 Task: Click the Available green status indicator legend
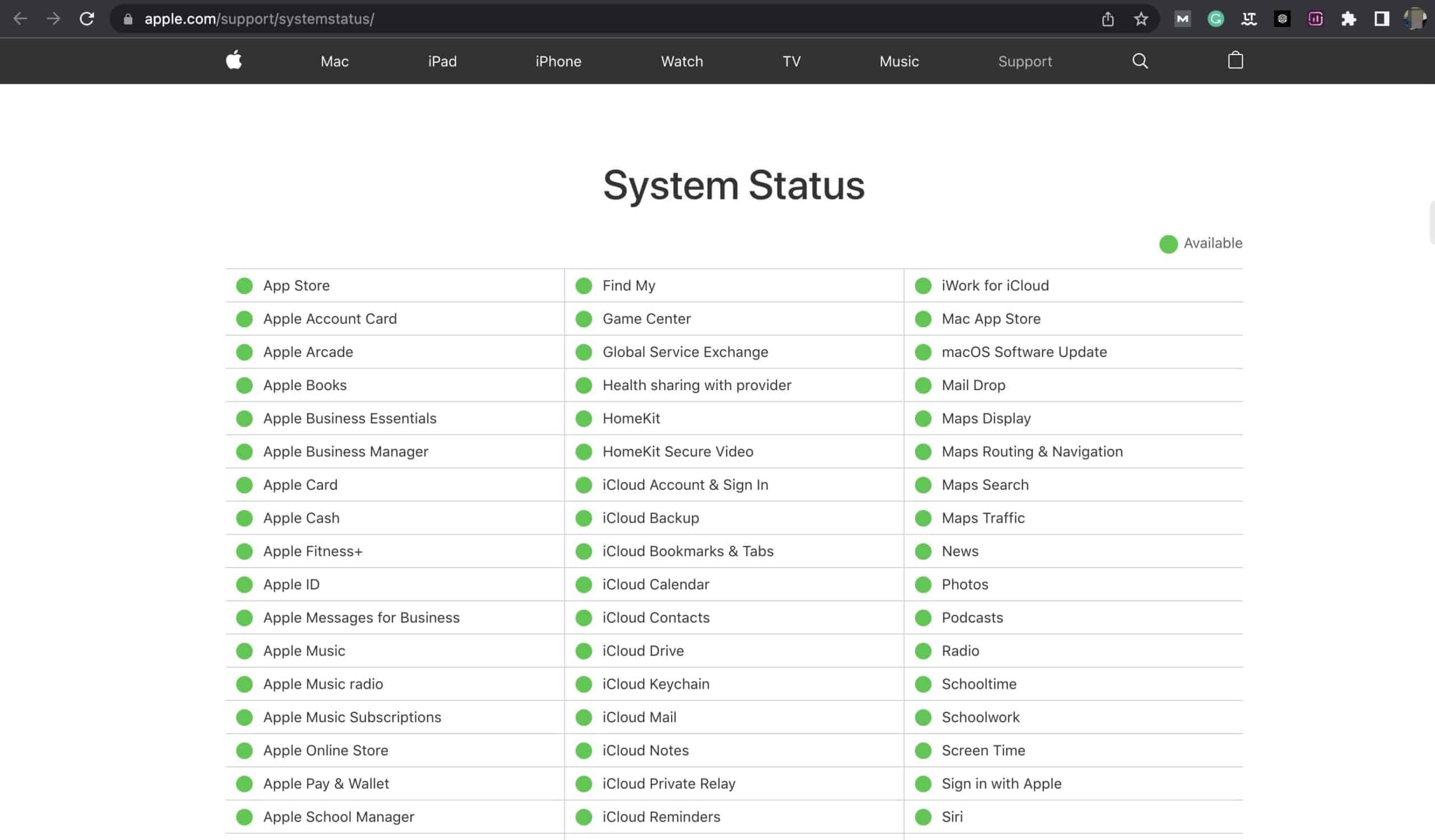pyautogui.click(x=1168, y=243)
